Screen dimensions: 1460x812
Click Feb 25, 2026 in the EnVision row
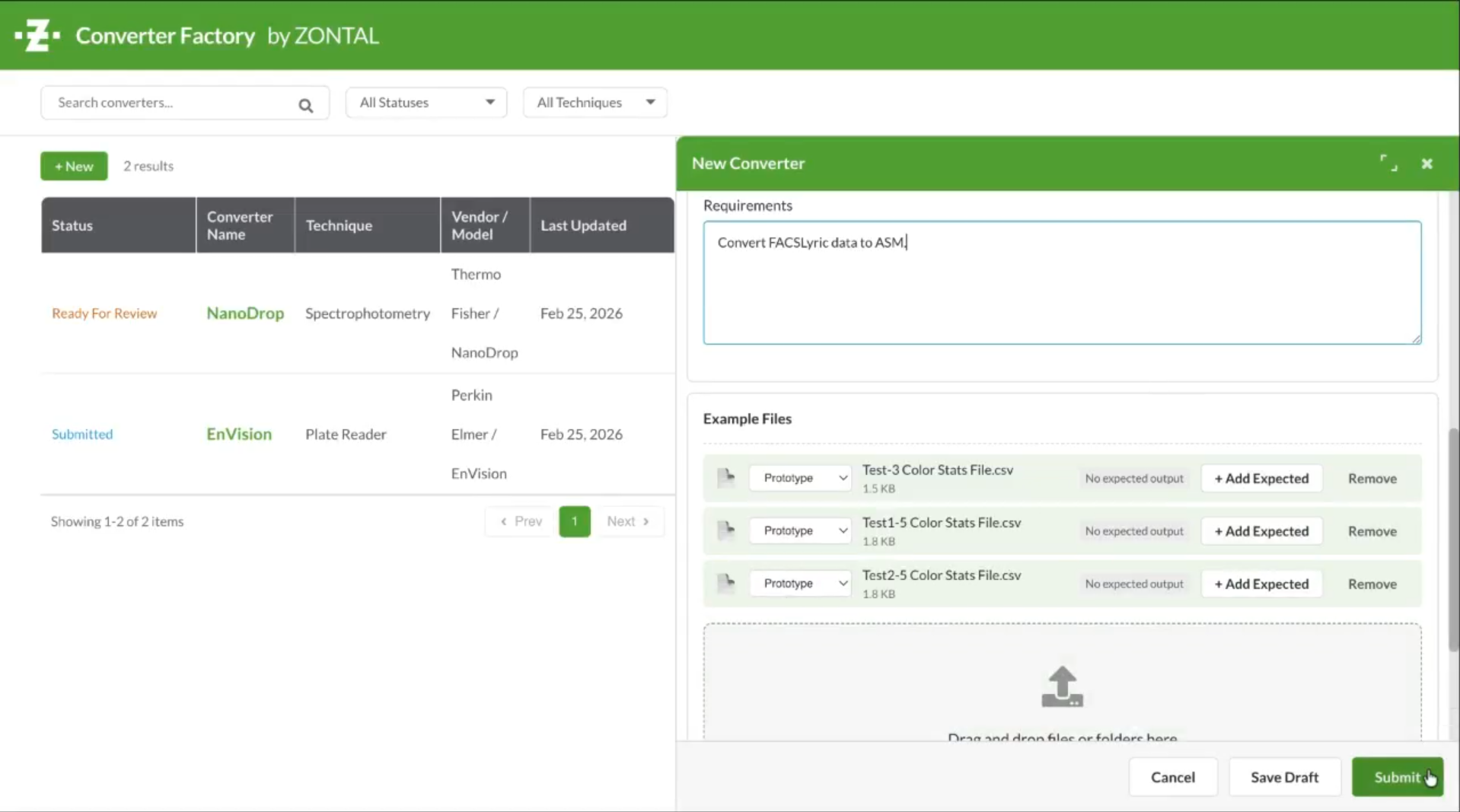(x=581, y=434)
